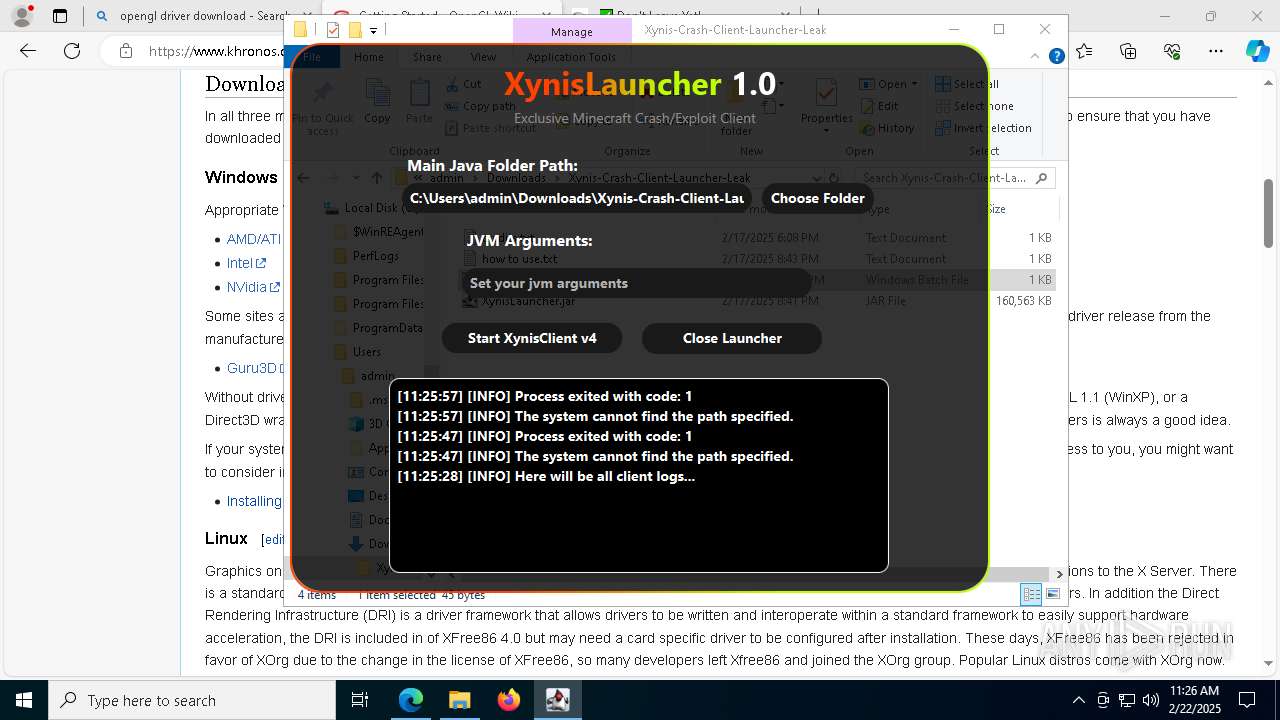Click the Java launcher taskbar icon
This screenshot has width=1280, height=720.
pos(557,700)
